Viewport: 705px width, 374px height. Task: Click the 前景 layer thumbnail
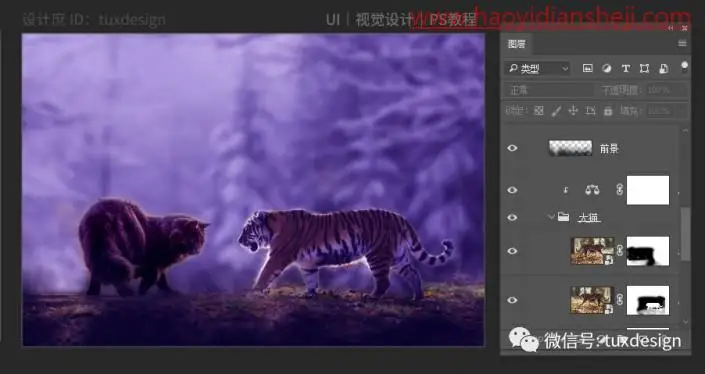click(x=570, y=147)
